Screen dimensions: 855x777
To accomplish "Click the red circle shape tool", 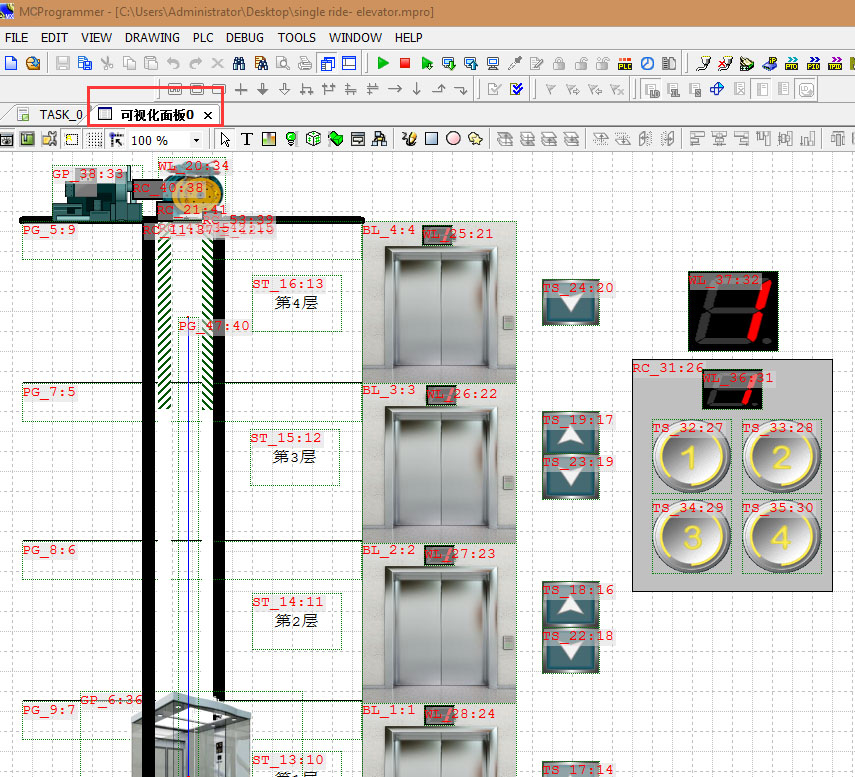I will coord(453,140).
